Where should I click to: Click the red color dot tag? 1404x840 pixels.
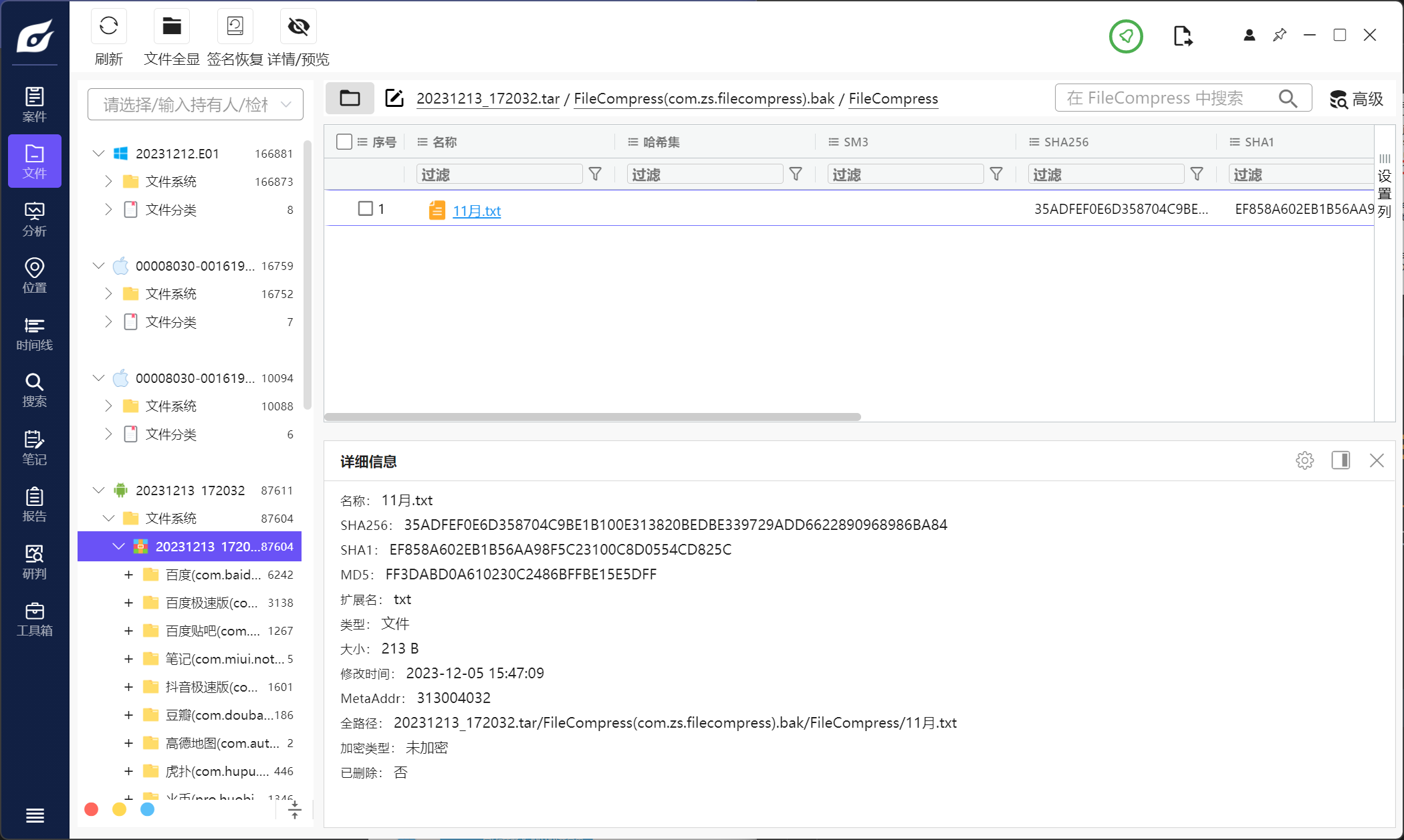click(x=92, y=809)
